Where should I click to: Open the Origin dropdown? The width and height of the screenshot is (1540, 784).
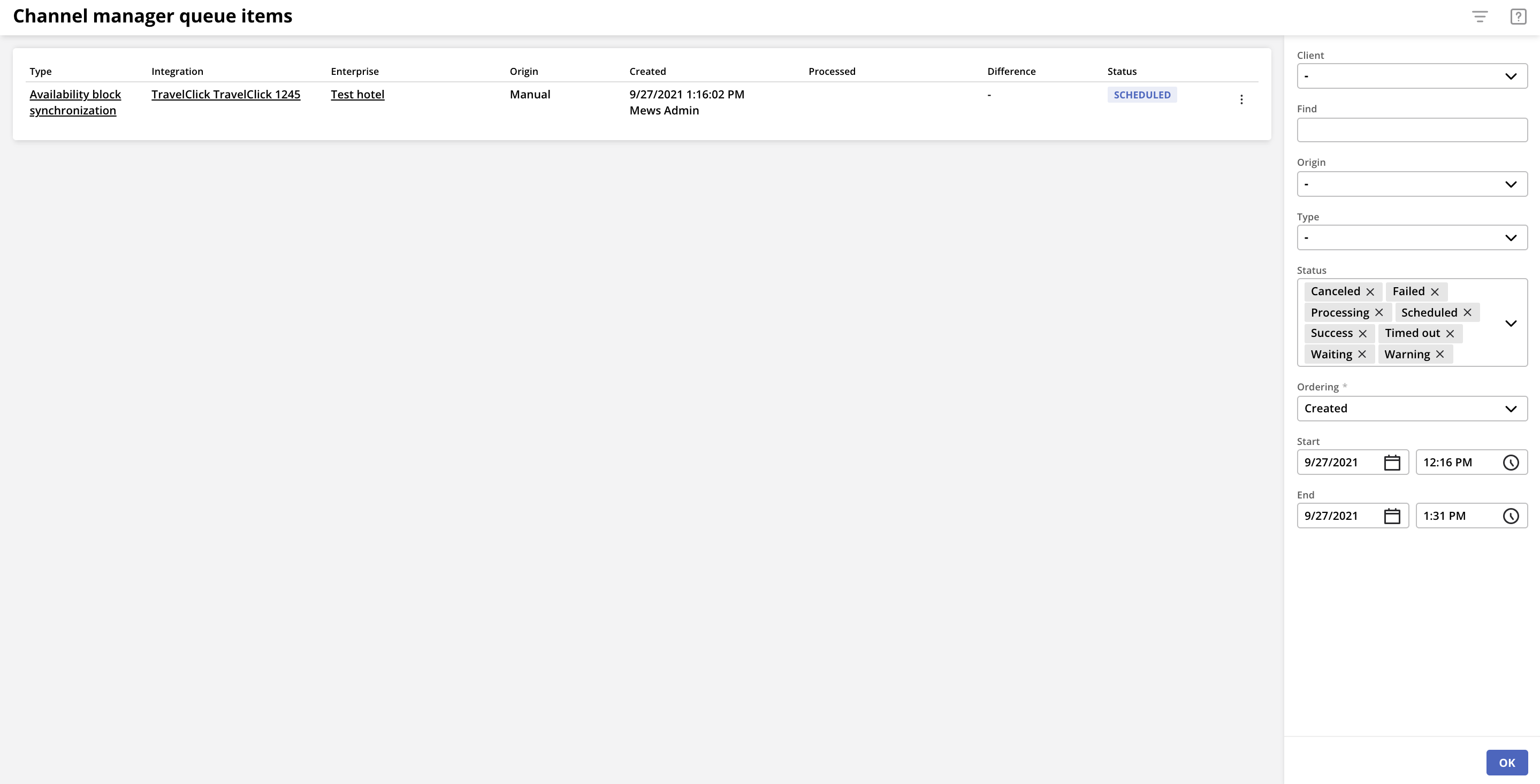click(1412, 183)
